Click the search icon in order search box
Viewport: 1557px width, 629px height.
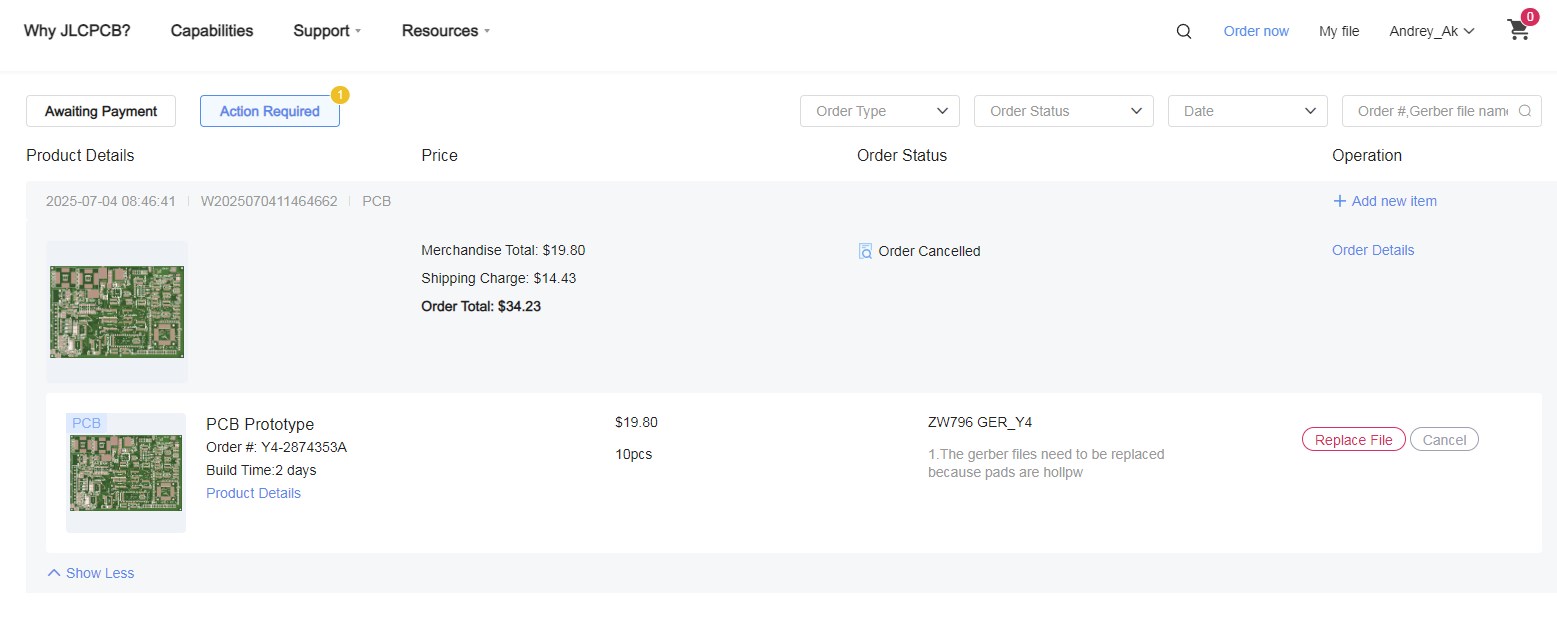tap(1525, 111)
